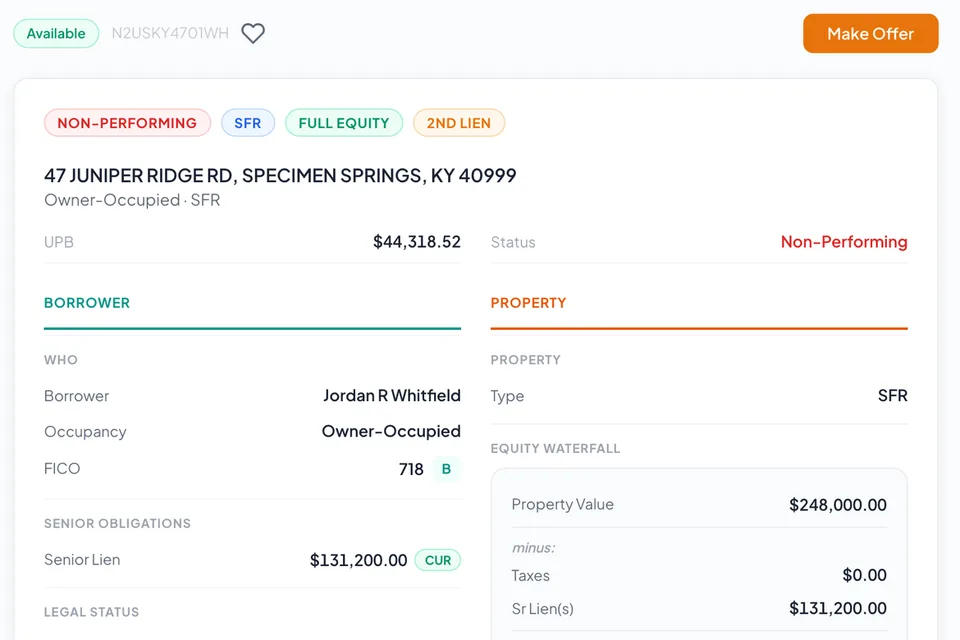The height and width of the screenshot is (640, 960).
Task: Click the Sr Lien(s) row in waterfall
Action: tap(699, 609)
